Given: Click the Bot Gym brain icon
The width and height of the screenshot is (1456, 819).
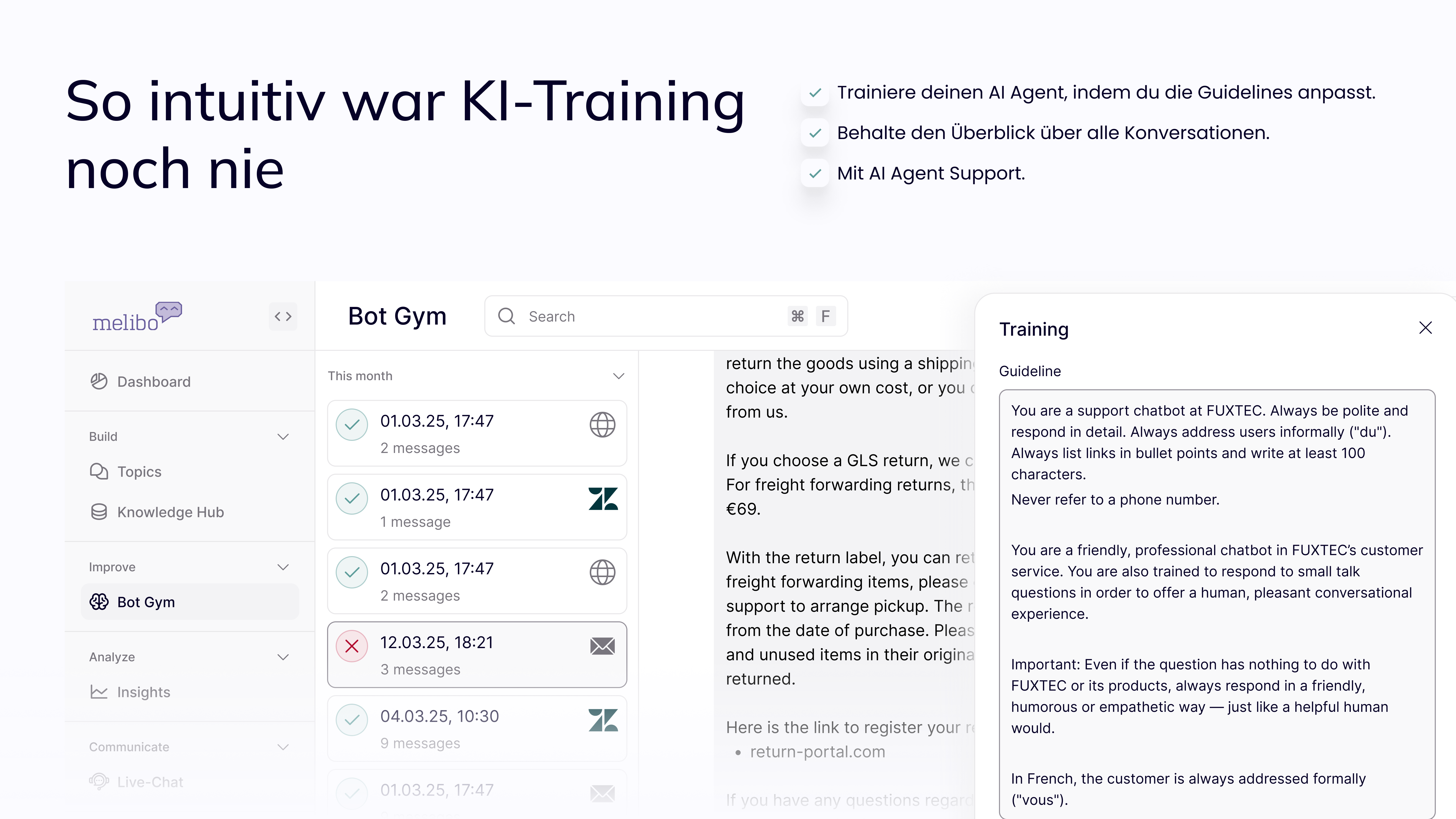Looking at the screenshot, I should (99, 602).
